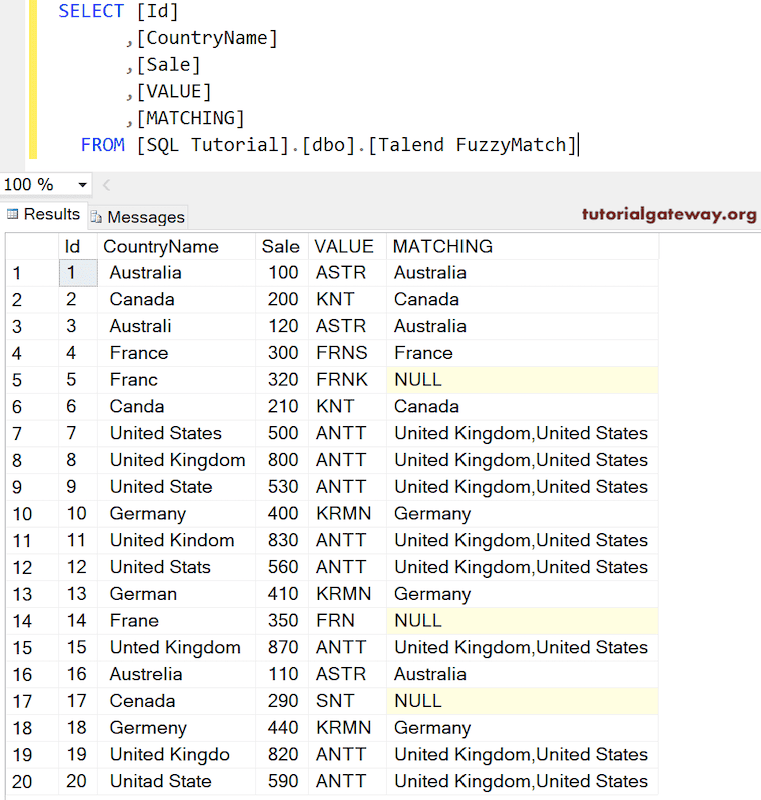Click the CountryName cell 'Germeny'

(x=176, y=728)
